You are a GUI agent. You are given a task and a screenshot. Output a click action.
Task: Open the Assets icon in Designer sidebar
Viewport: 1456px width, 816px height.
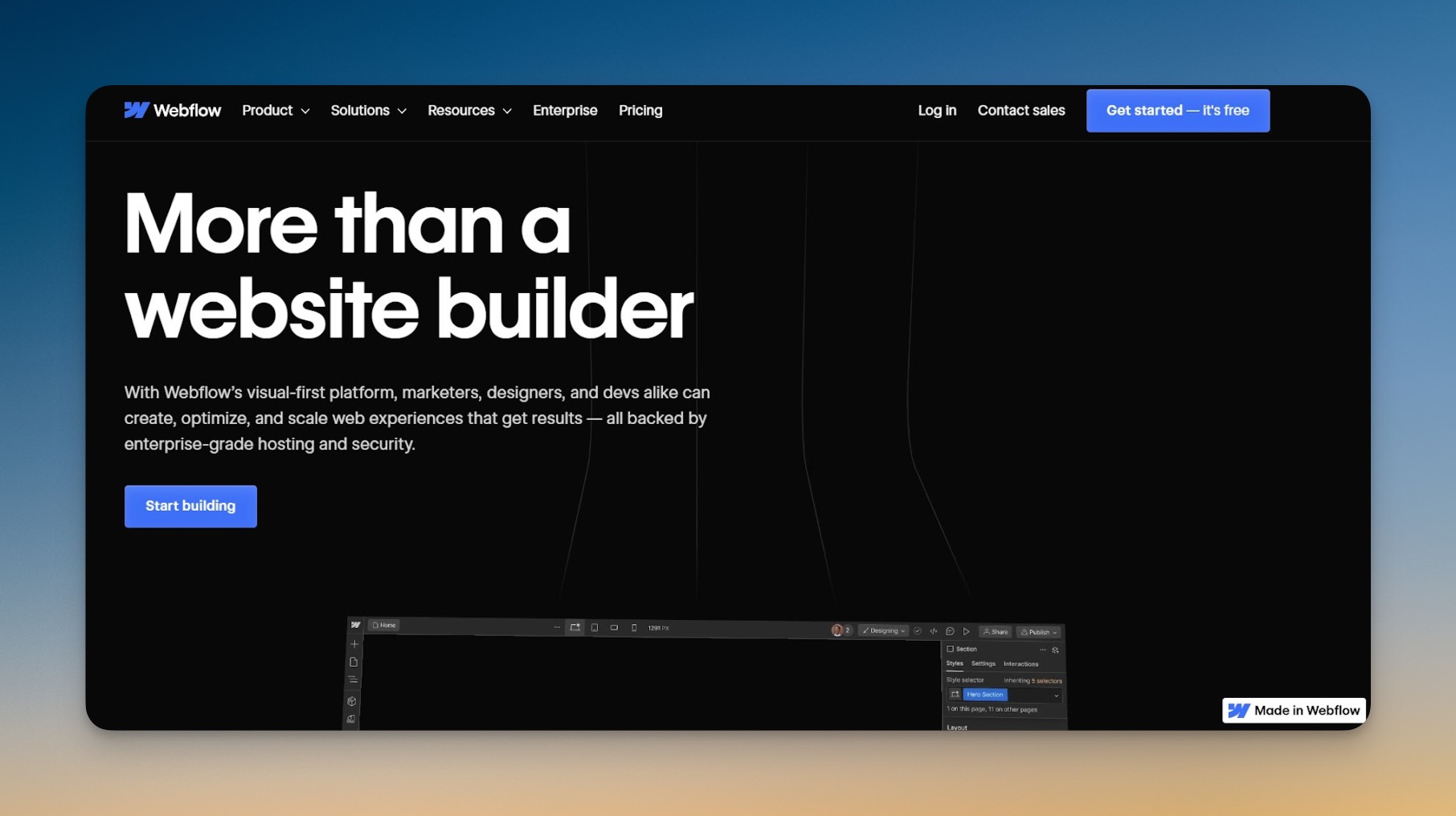[x=351, y=719]
